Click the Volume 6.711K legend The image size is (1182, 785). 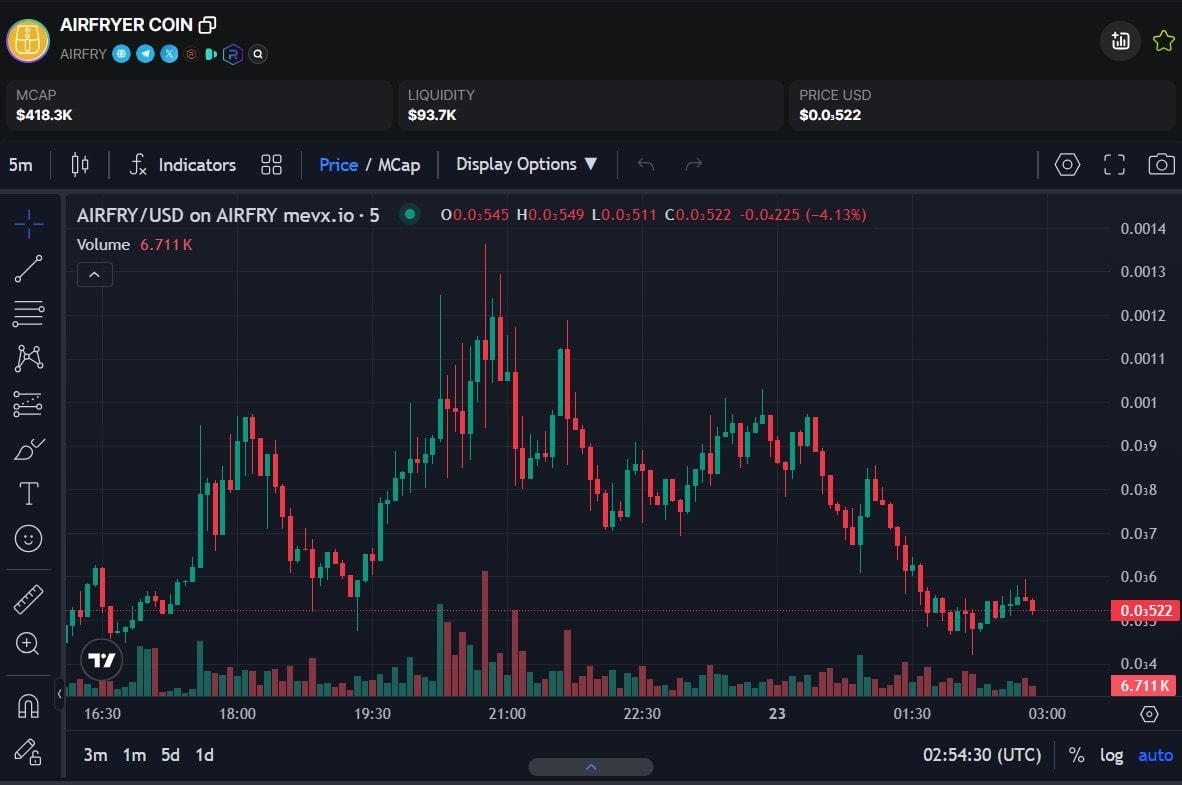point(134,245)
